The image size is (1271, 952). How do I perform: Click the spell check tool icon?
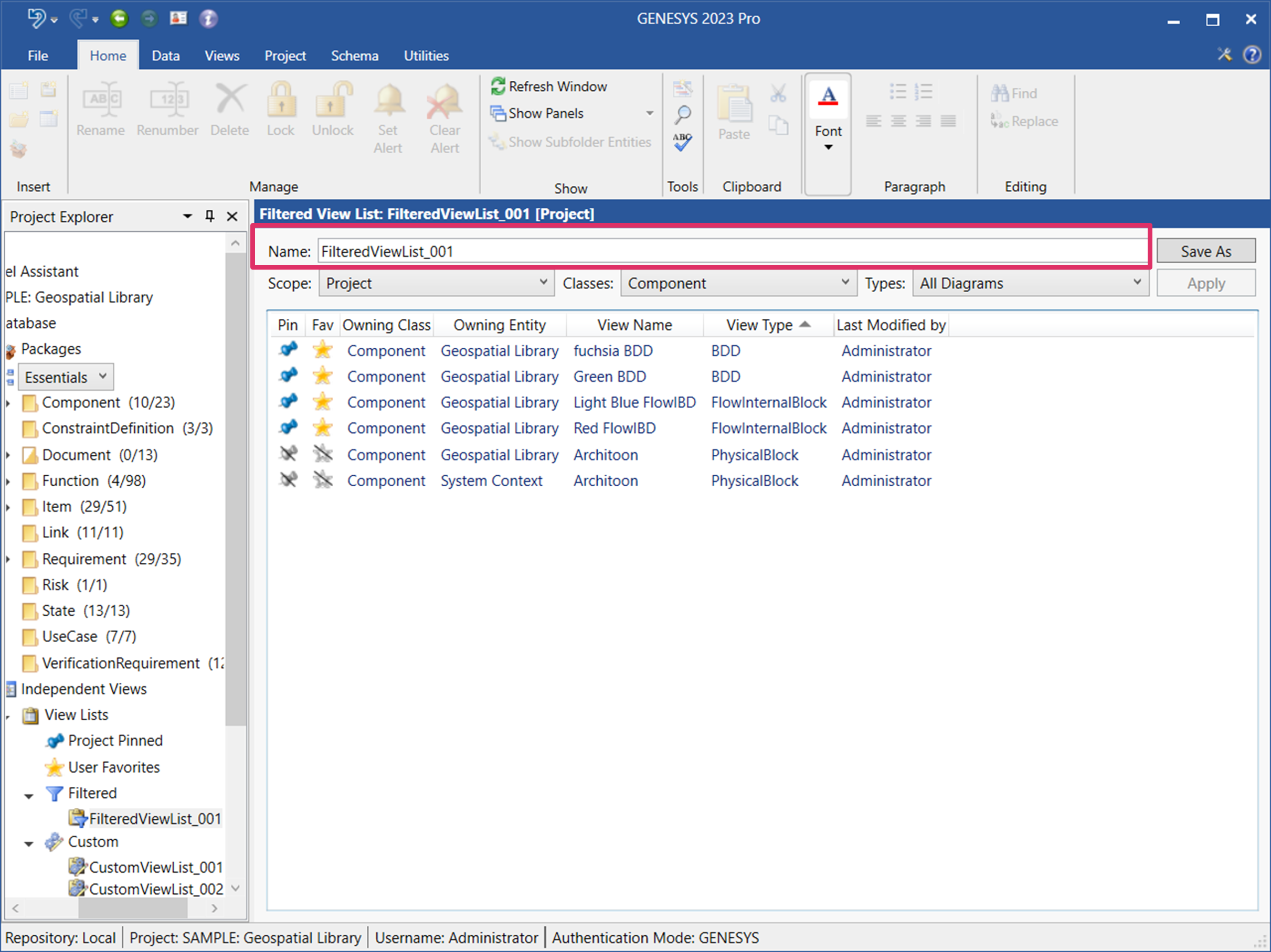pos(682,141)
